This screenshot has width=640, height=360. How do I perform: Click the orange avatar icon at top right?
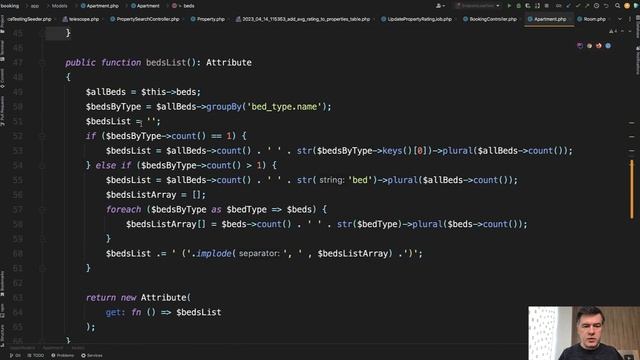pyautogui.click(x=627, y=6)
